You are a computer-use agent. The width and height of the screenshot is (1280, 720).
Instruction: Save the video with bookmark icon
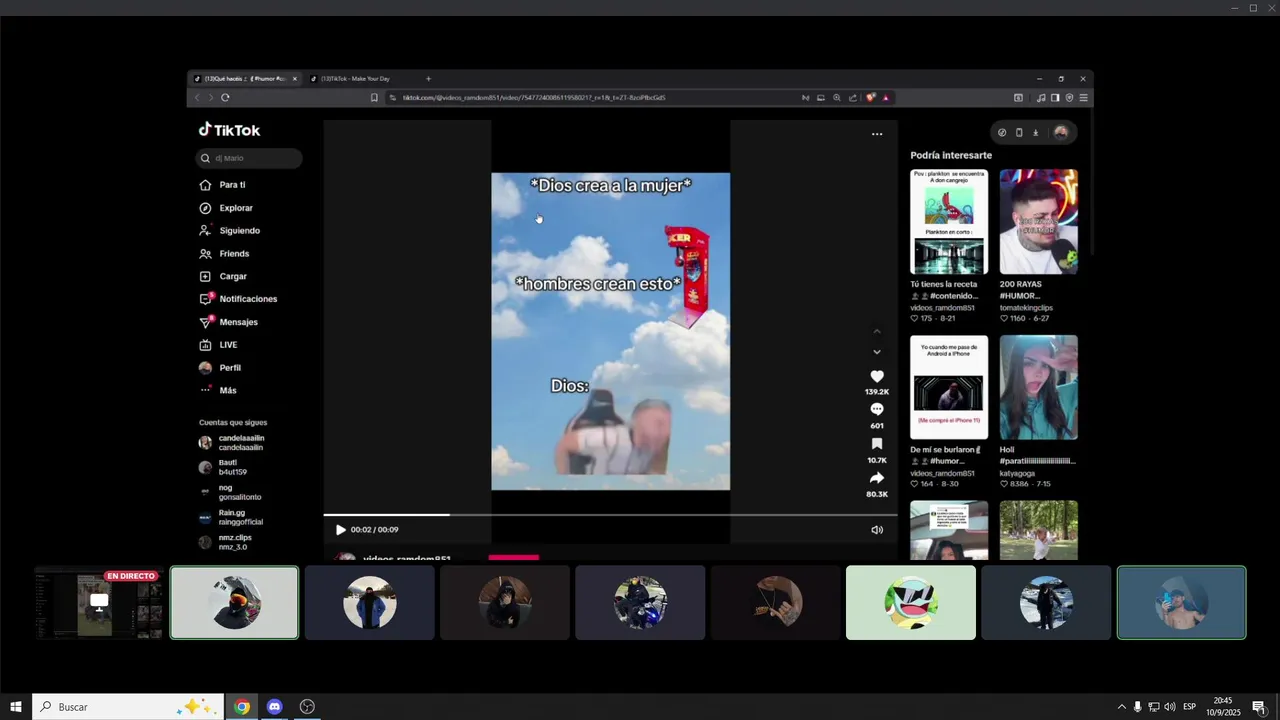tap(877, 444)
